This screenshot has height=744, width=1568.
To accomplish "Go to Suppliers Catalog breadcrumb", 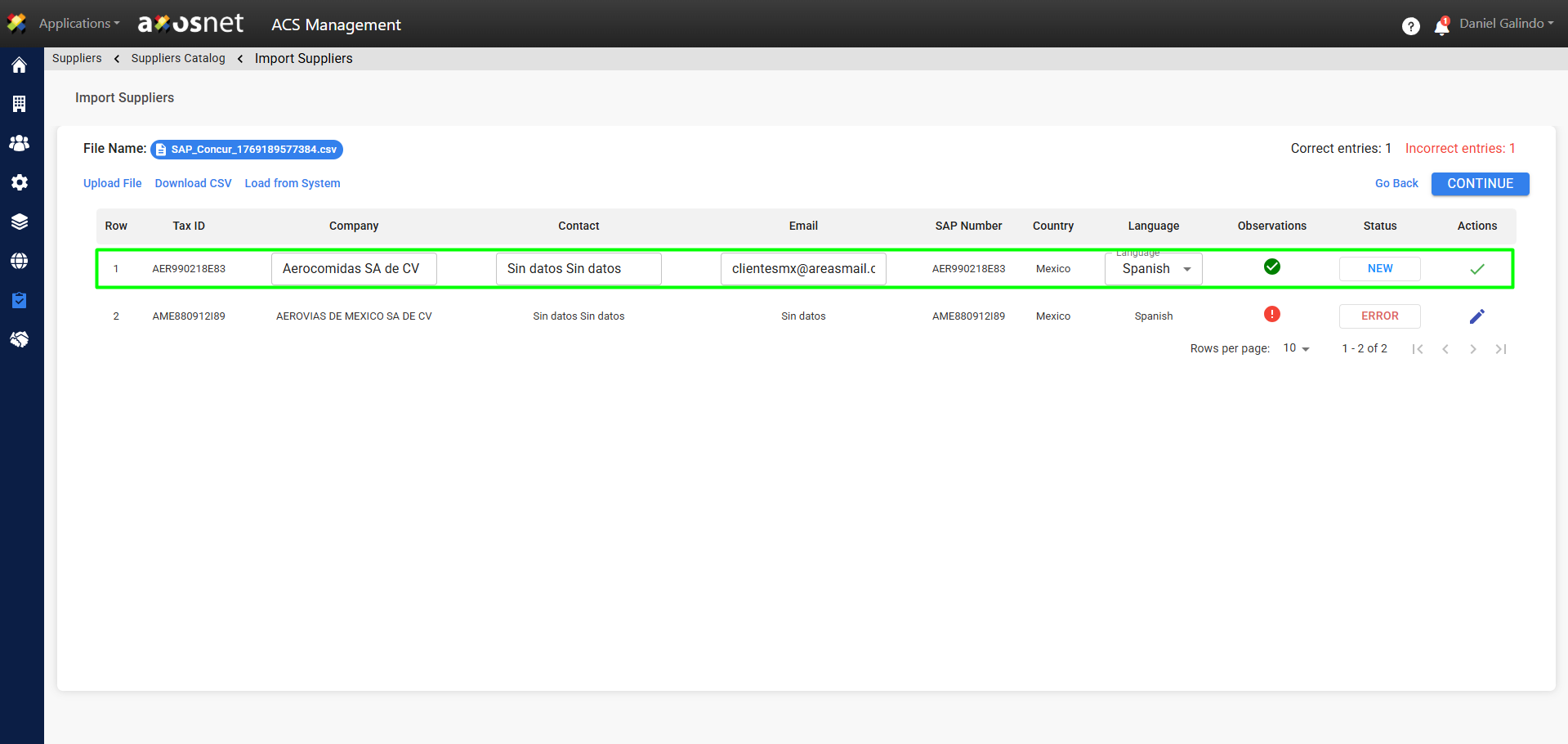I will (x=178, y=58).
